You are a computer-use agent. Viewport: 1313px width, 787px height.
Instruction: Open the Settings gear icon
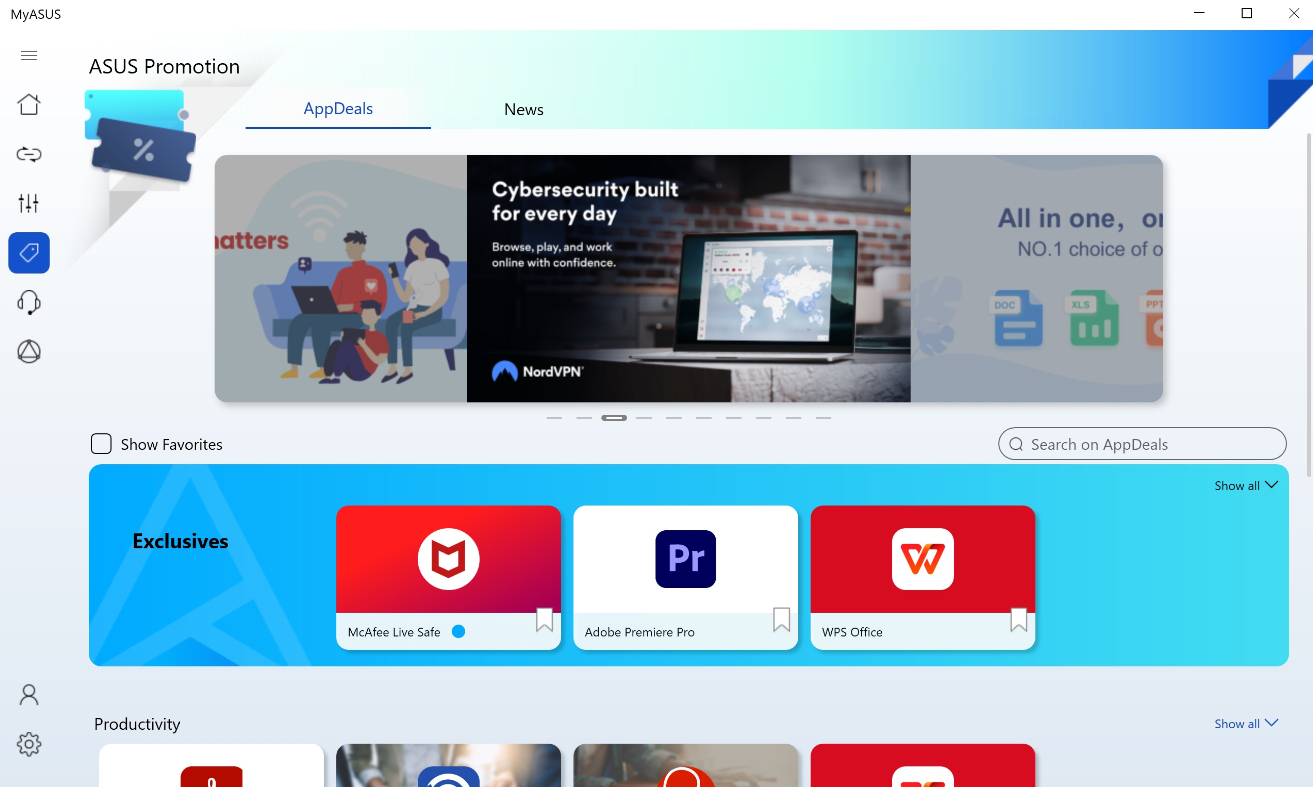29,744
